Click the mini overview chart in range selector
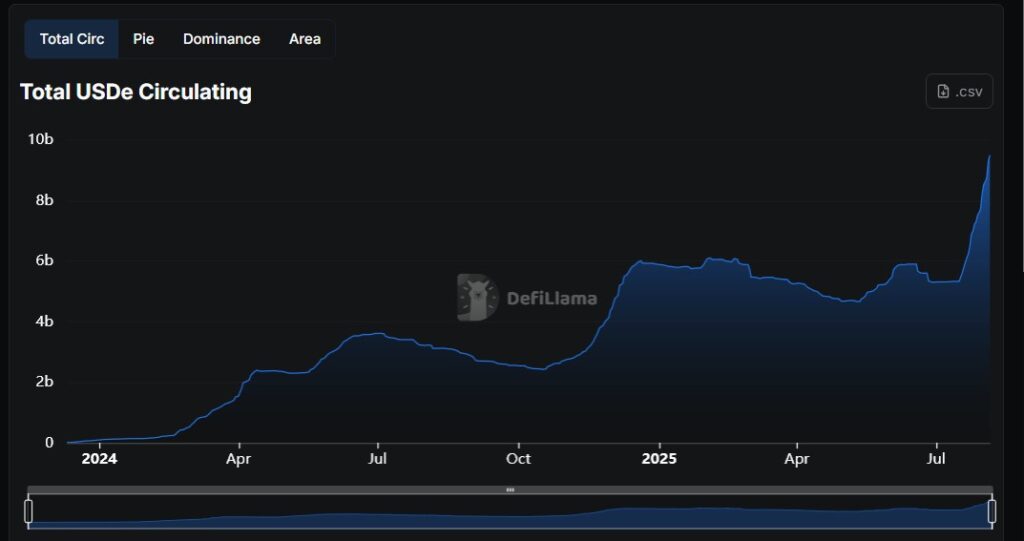Image resolution: width=1024 pixels, height=541 pixels. (510, 512)
